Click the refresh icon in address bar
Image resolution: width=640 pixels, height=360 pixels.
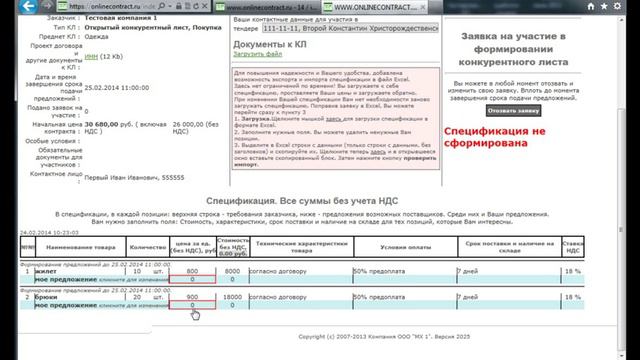(x=196, y=6)
